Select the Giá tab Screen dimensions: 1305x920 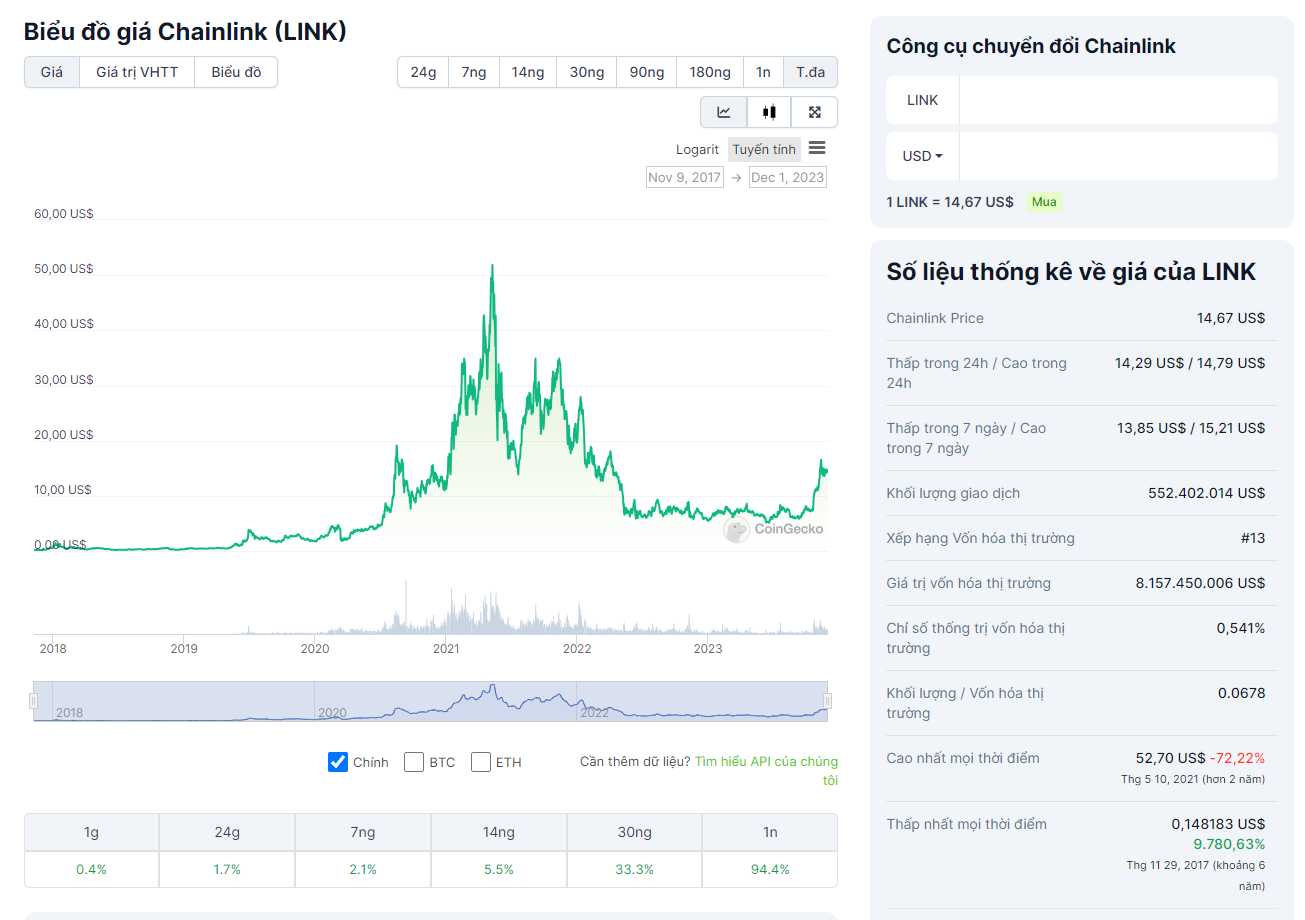pos(52,72)
